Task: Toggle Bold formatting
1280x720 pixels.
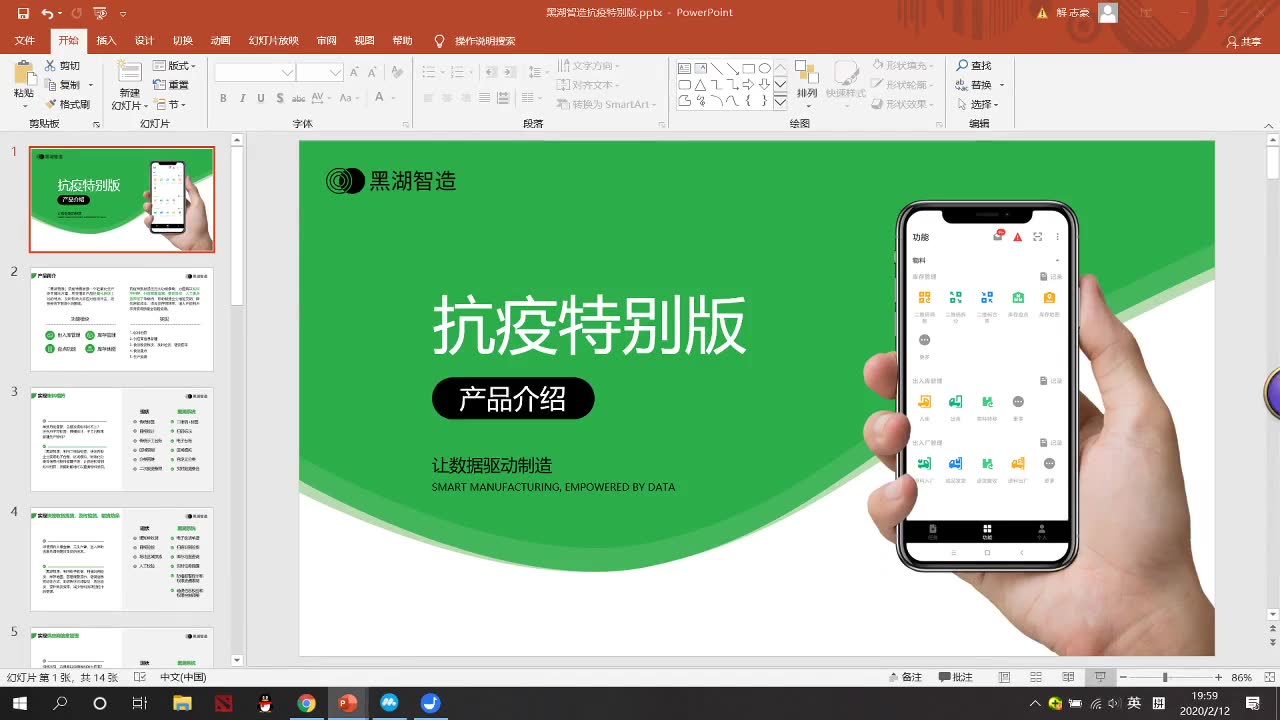Action: (223, 98)
